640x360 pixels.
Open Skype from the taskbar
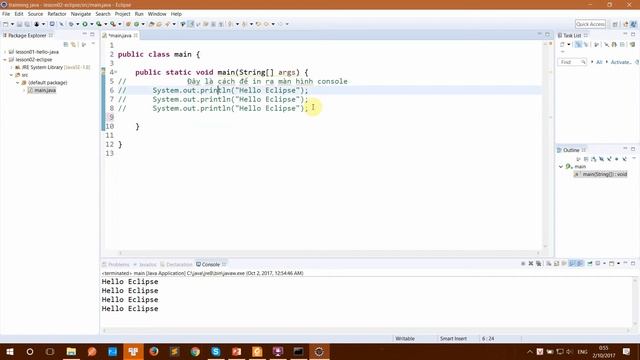pos(216,351)
